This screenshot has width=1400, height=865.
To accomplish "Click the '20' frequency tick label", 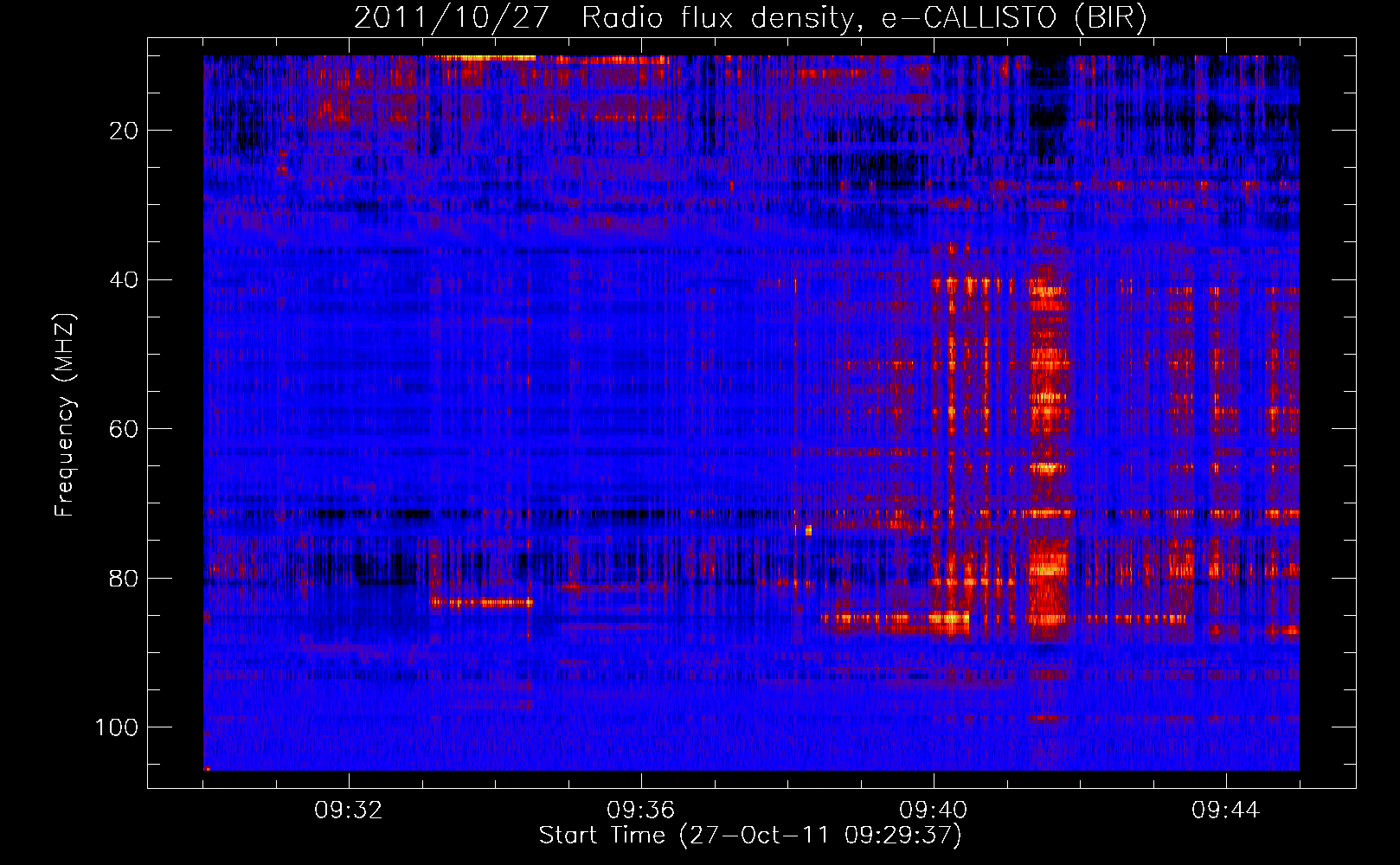I will [124, 131].
